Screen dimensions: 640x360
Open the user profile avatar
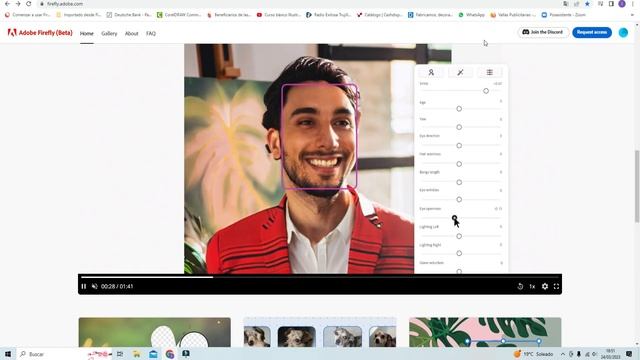(623, 33)
